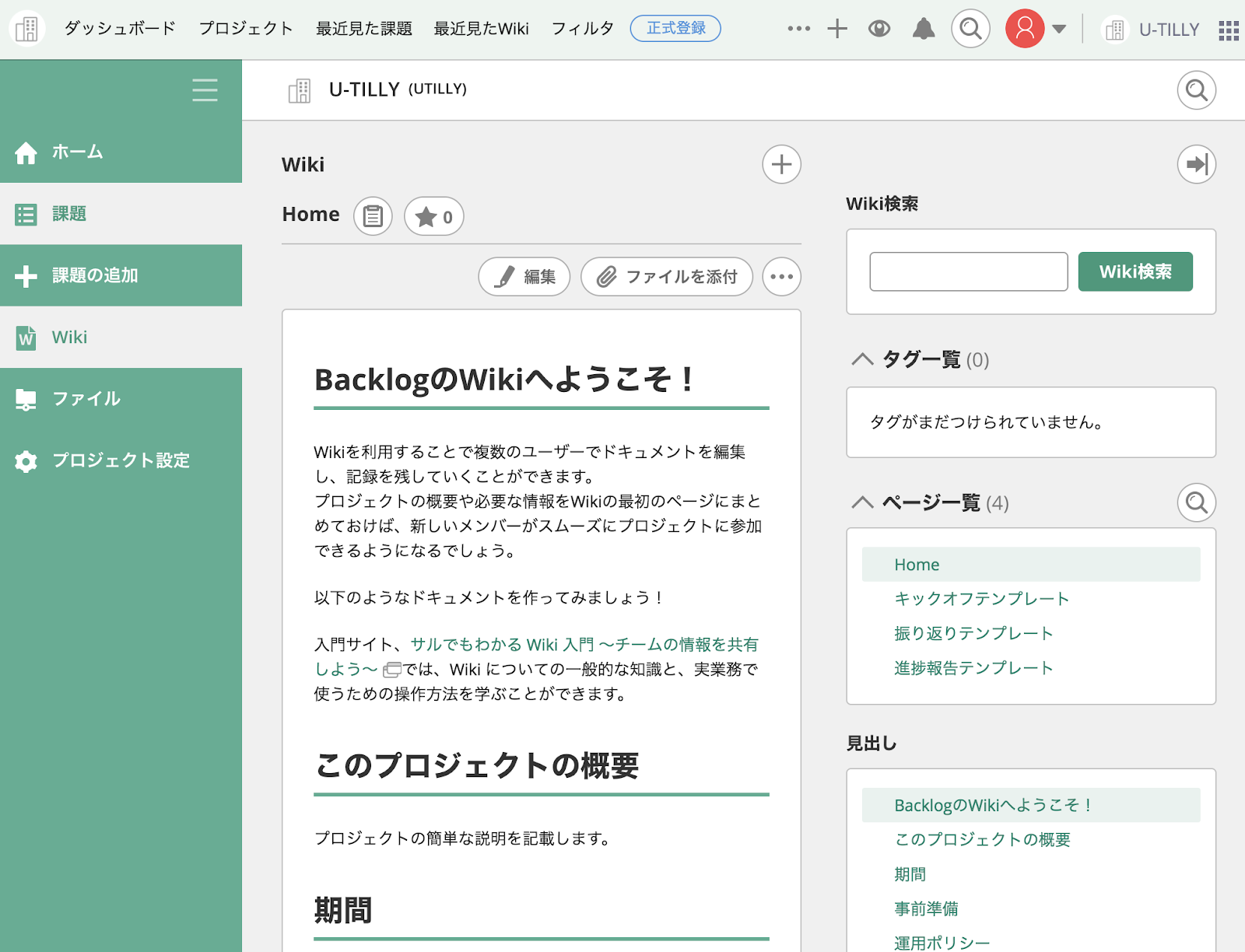
Task: Open 進捗報告テンプレート page
Action: [x=973, y=668]
